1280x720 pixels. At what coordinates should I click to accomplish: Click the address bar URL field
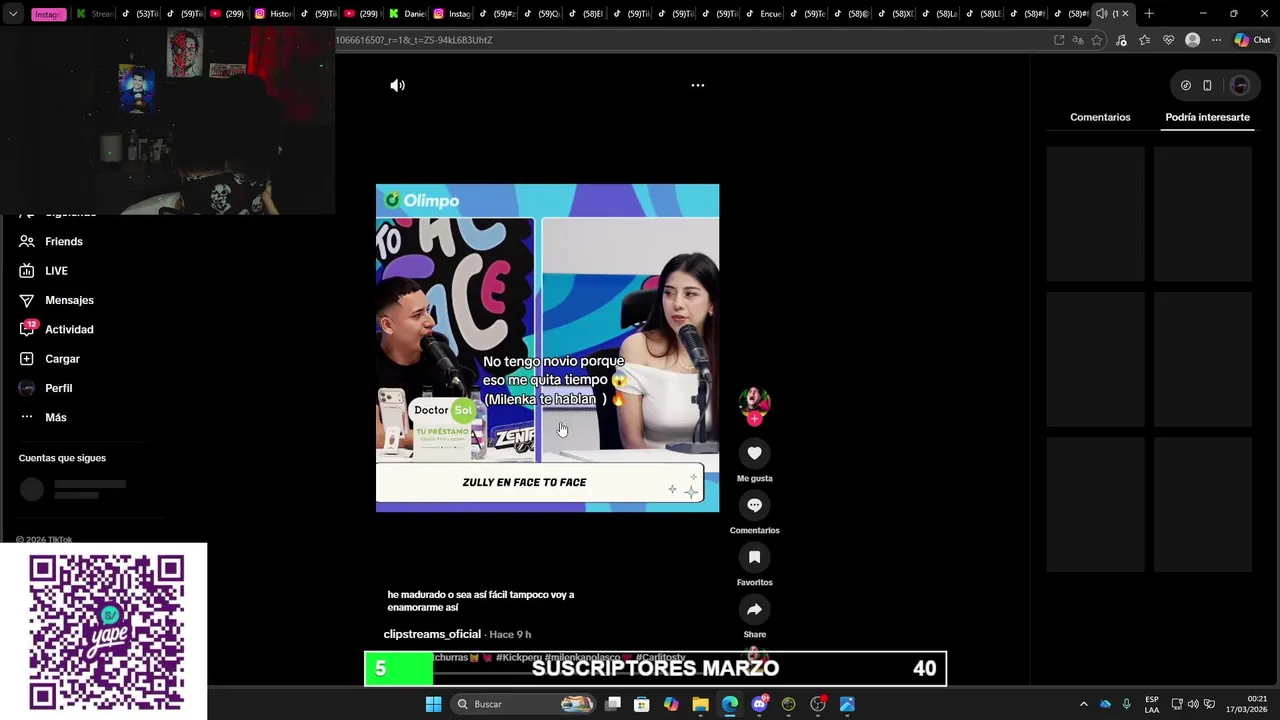click(690, 40)
